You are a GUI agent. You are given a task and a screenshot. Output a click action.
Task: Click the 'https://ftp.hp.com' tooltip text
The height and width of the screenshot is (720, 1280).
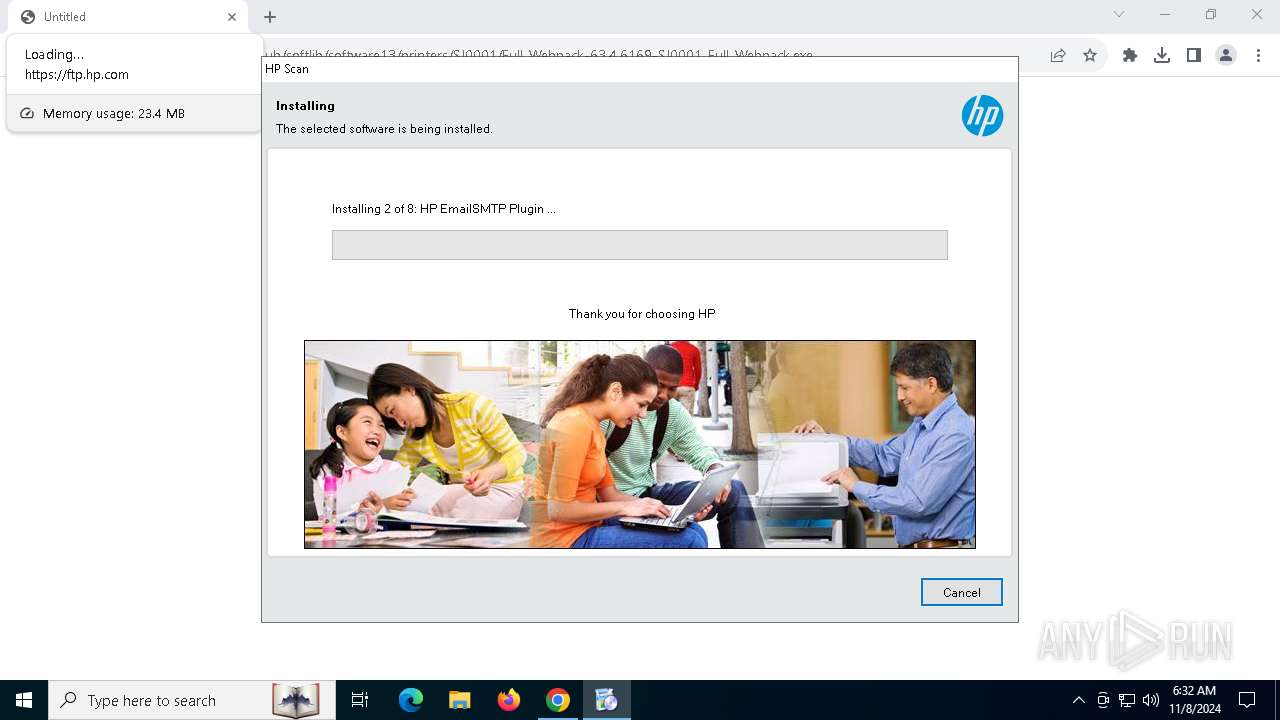(77, 74)
